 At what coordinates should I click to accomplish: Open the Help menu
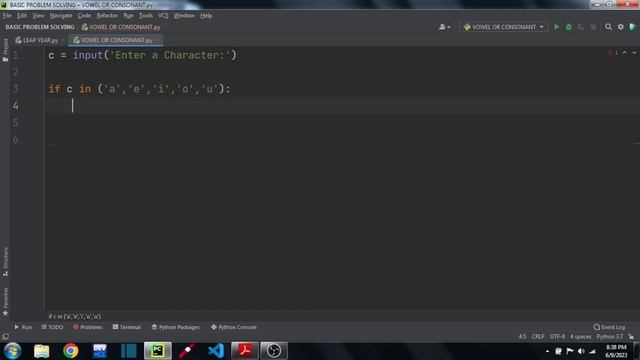click(206, 16)
